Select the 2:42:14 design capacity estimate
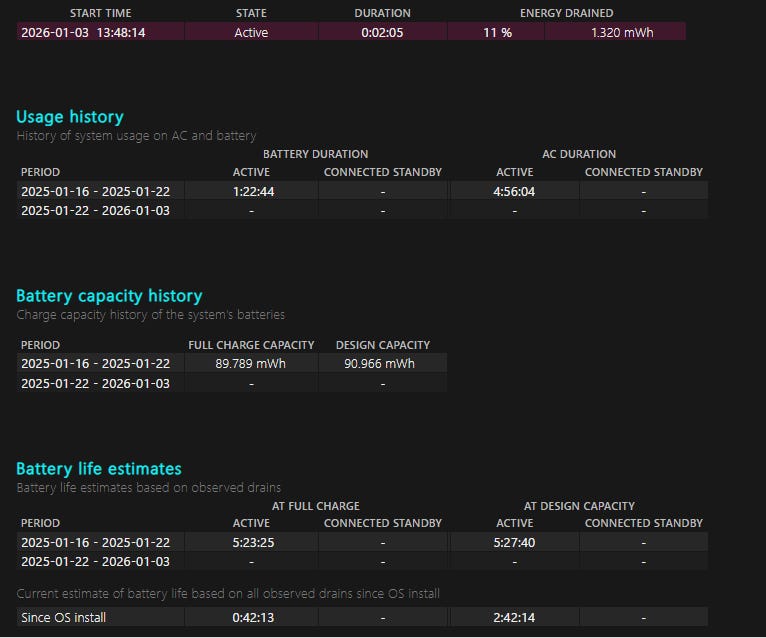This screenshot has width=766, height=638. (x=514, y=617)
